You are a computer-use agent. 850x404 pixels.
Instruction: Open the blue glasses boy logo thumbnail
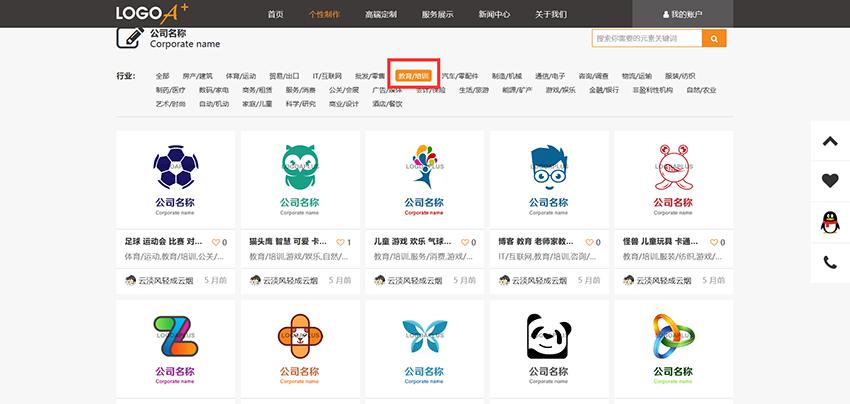(x=549, y=179)
